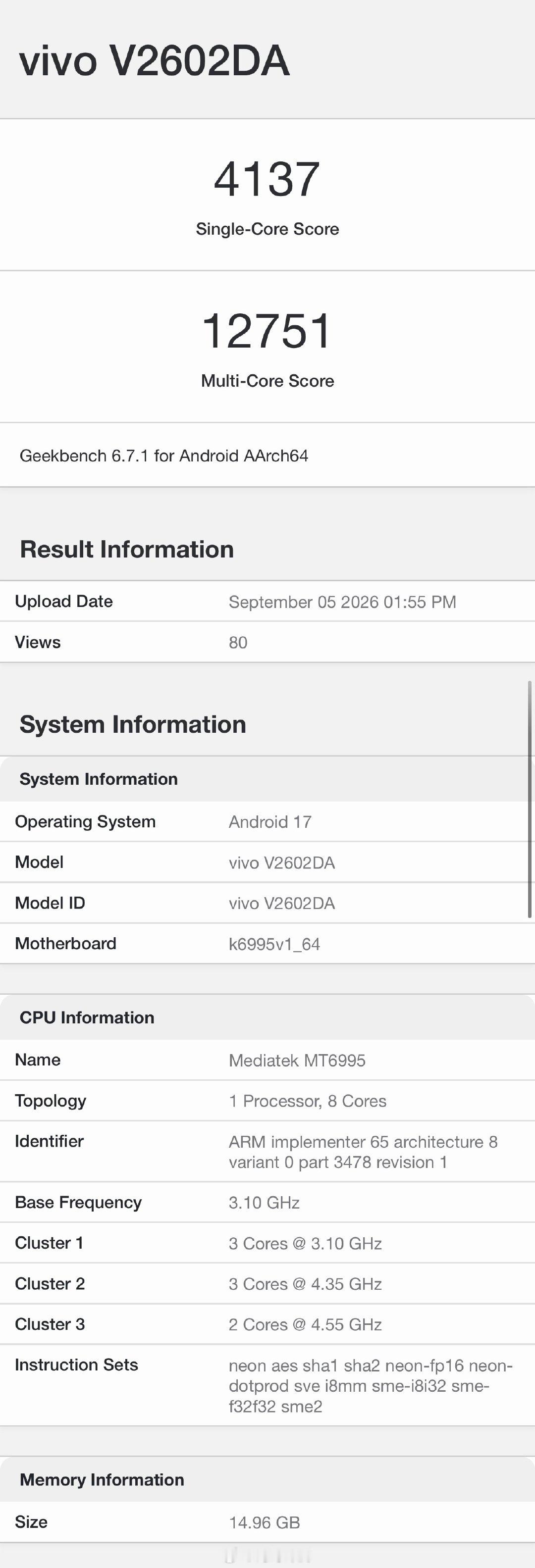Select the ARM implementer 65 identifier value

363,1152
